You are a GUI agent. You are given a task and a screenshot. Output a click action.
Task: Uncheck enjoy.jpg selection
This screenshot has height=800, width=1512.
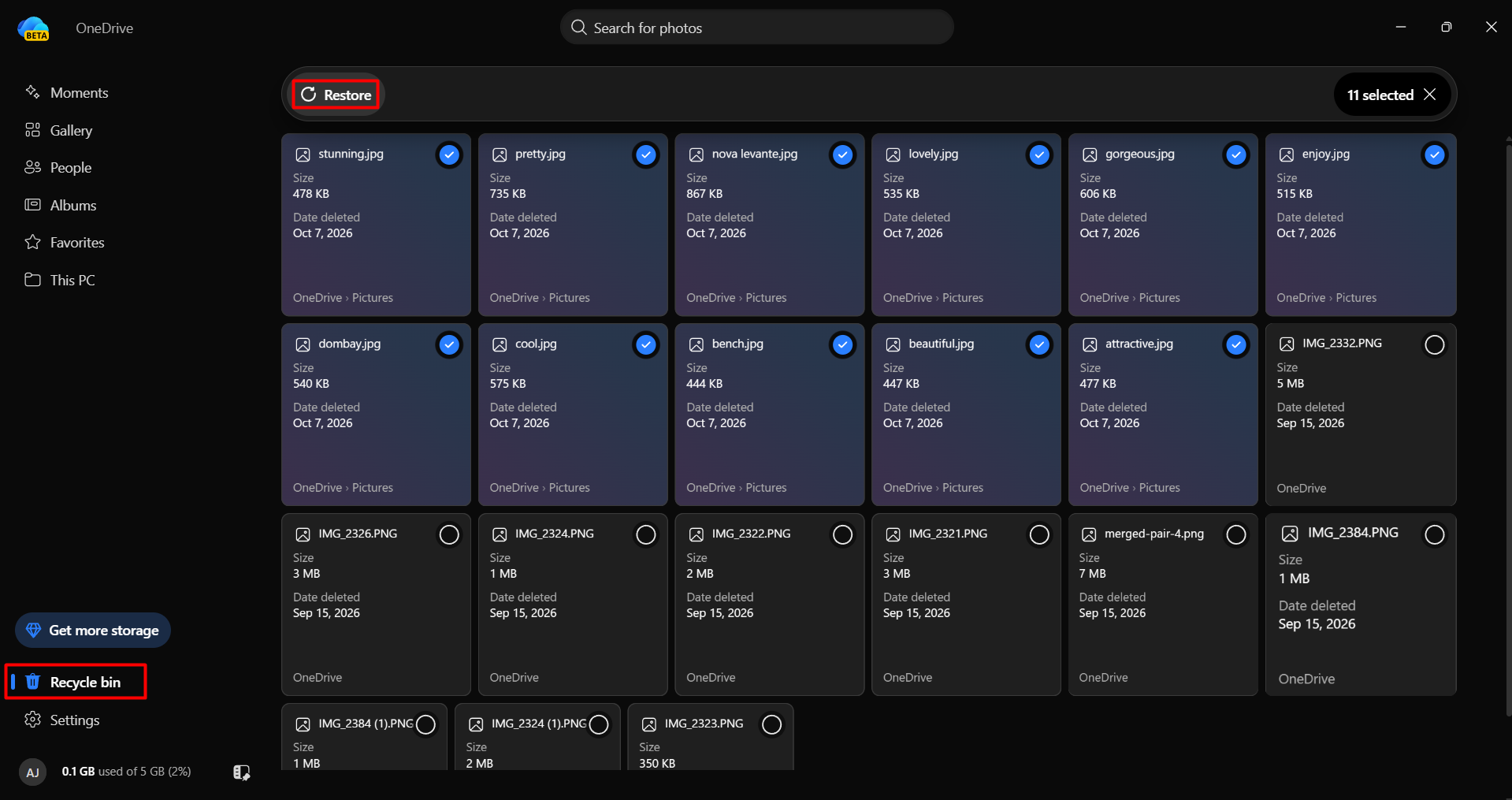(x=1435, y=154)
